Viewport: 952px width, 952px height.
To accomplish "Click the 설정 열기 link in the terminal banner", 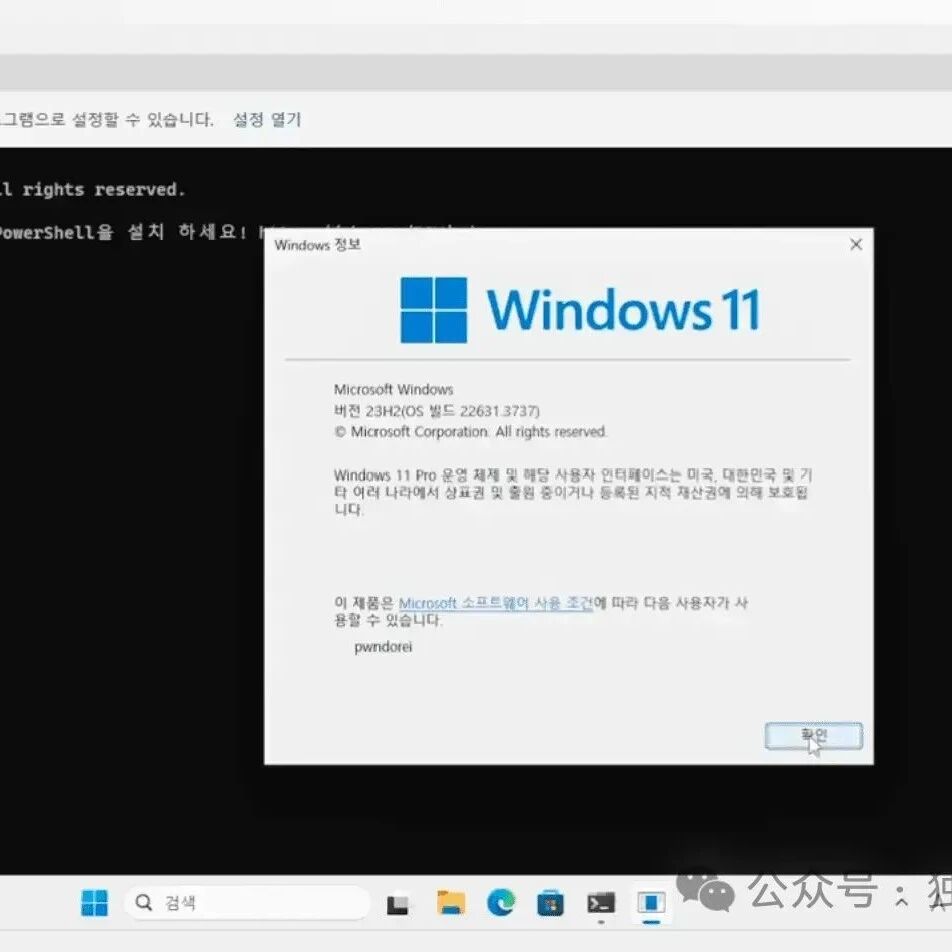I will click(x=267, y=119).
